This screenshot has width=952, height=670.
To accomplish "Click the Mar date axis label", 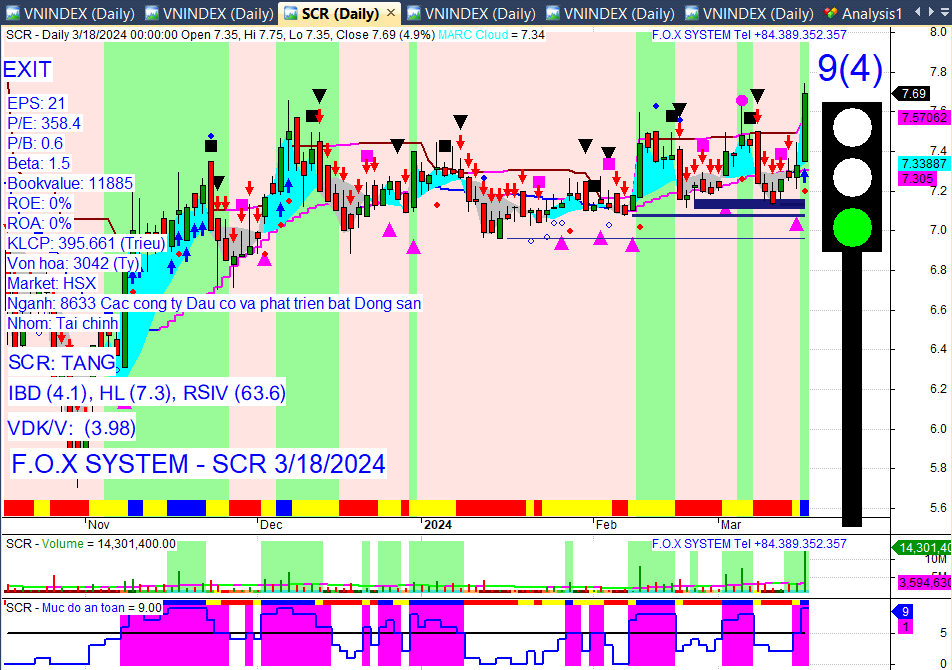I will (x=731, y=525).
